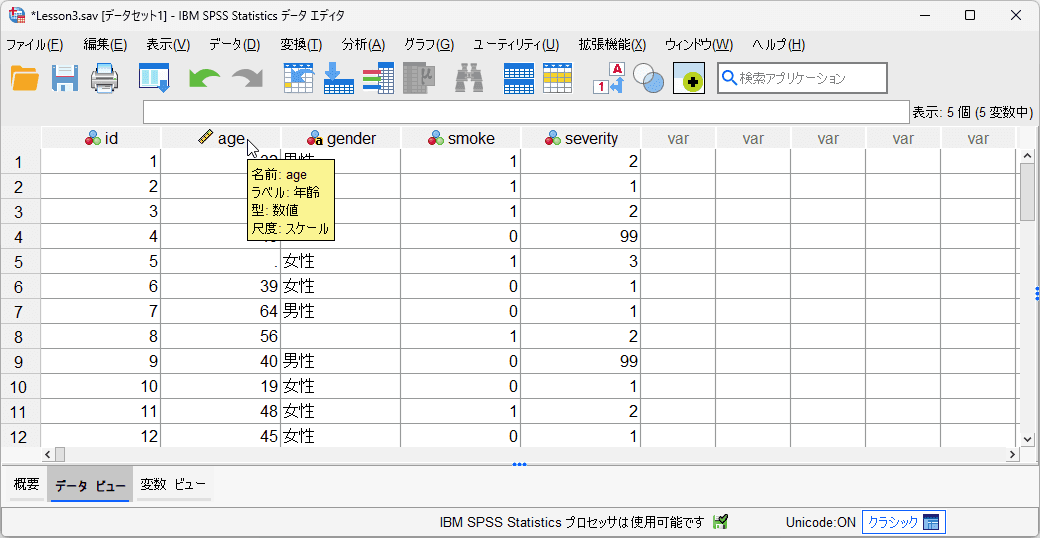Select the age column header
The image size is (1040, 538).
(221, 138)
